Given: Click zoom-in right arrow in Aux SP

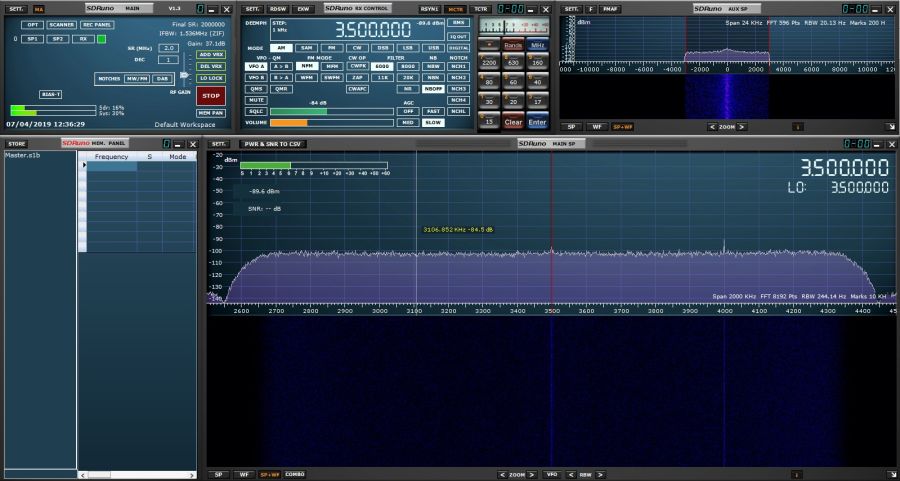Looking at the screenshot, I should (741, 127).
